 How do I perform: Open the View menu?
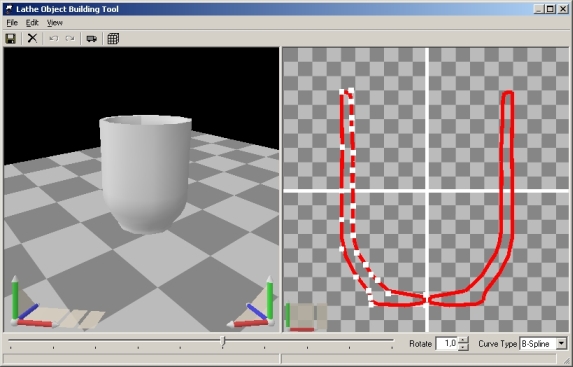(x=55, y=23)
